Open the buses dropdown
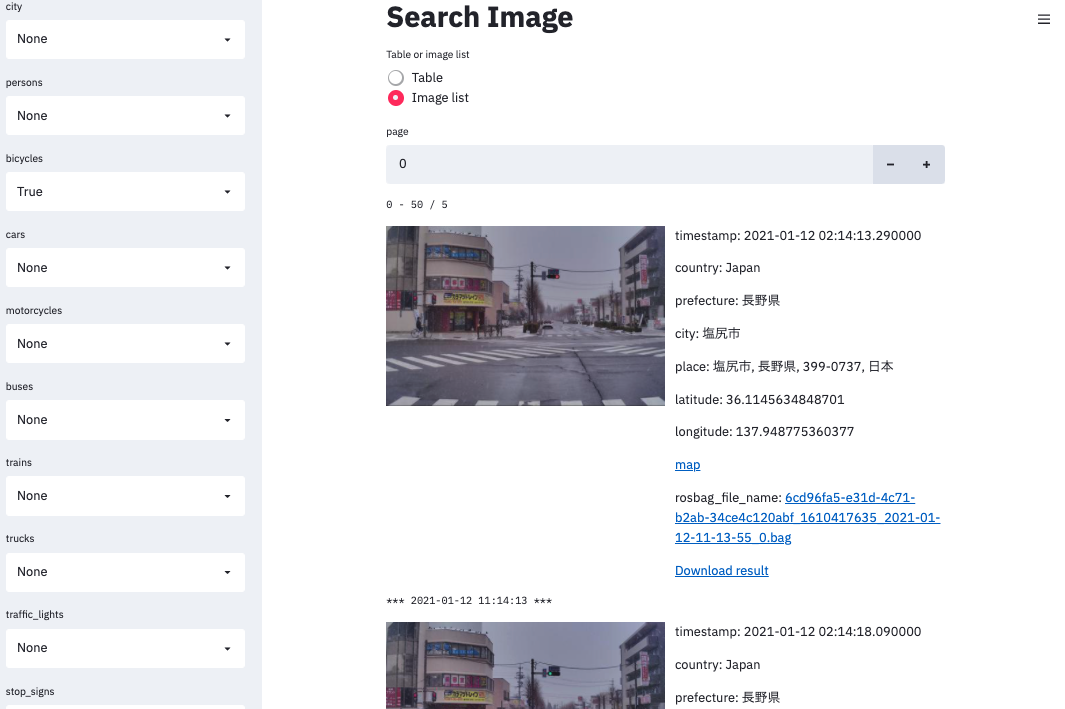Screen dimensions: 1065x709 [x=125, y=420]
